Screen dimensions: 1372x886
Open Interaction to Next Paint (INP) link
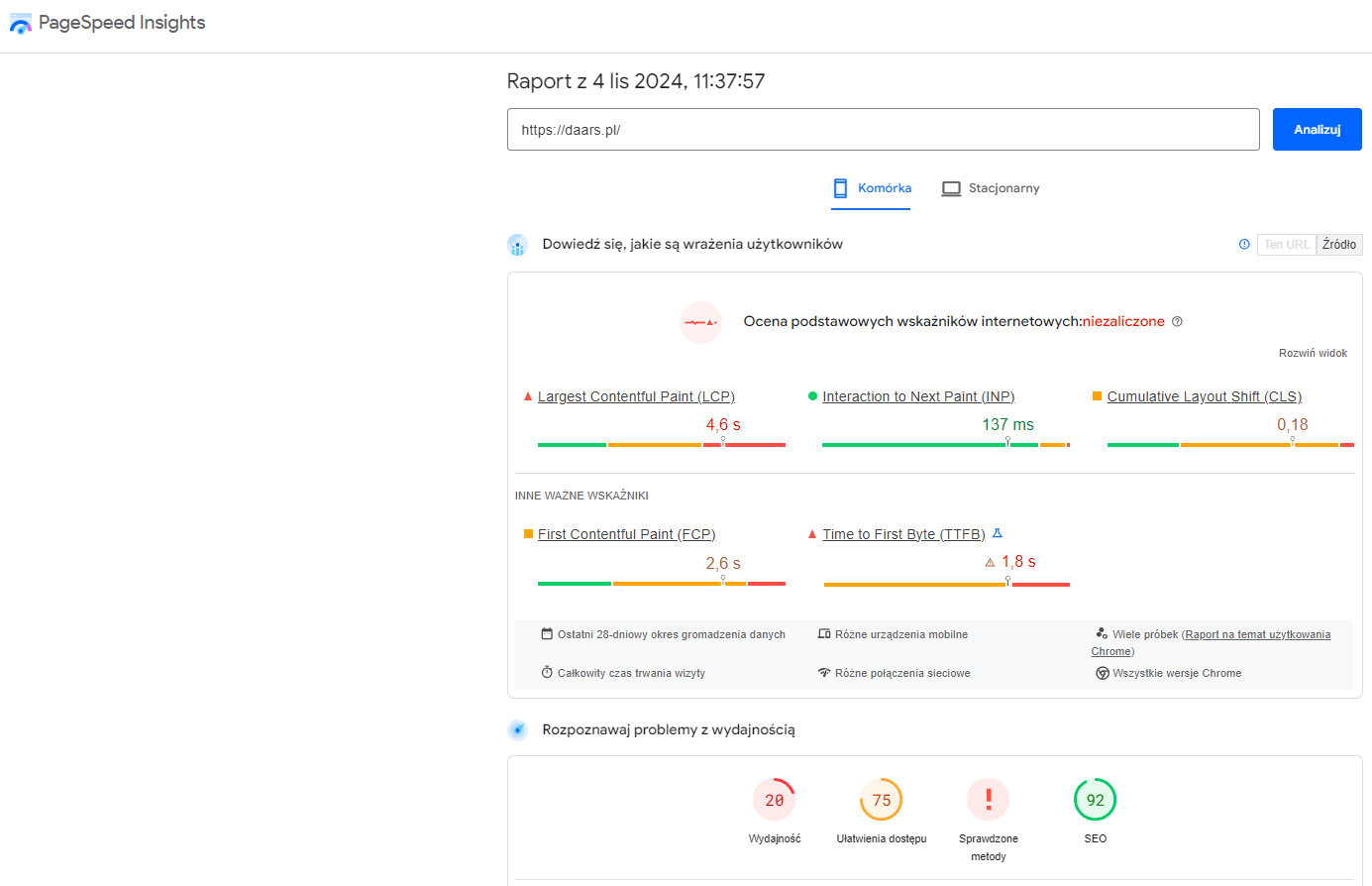click(x=918, y=396)
